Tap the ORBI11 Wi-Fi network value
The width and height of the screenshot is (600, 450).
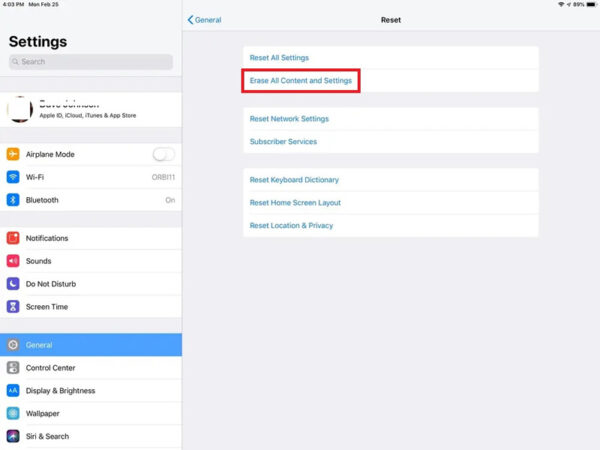click(x=163, y=177)
